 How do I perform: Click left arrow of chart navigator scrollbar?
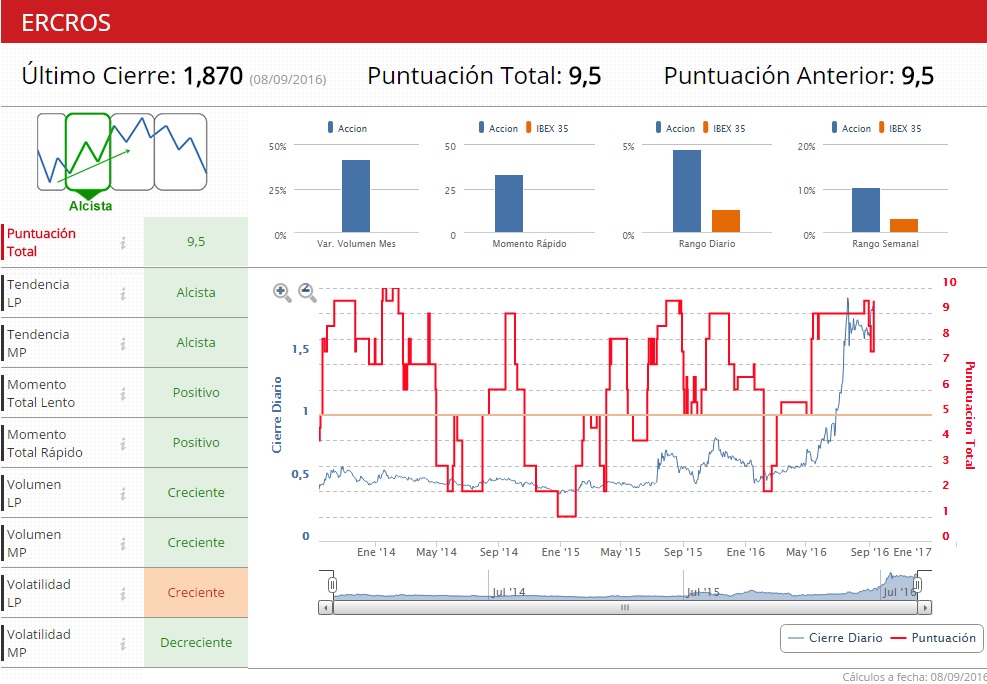tap(325, 607)
